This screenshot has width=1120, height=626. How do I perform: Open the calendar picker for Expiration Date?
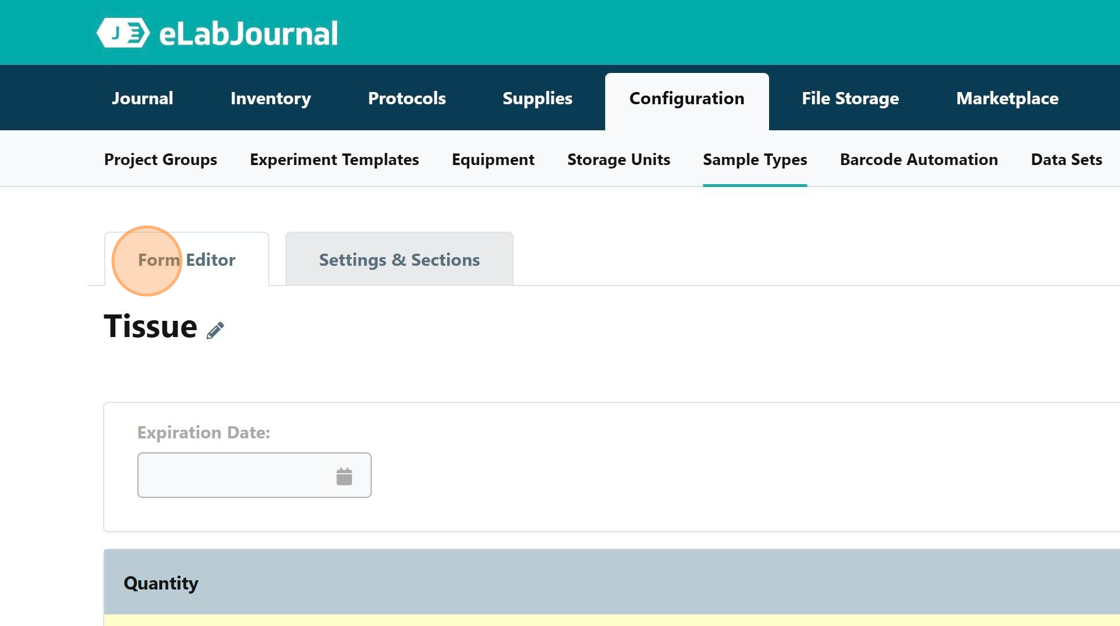tap(344, 476)
